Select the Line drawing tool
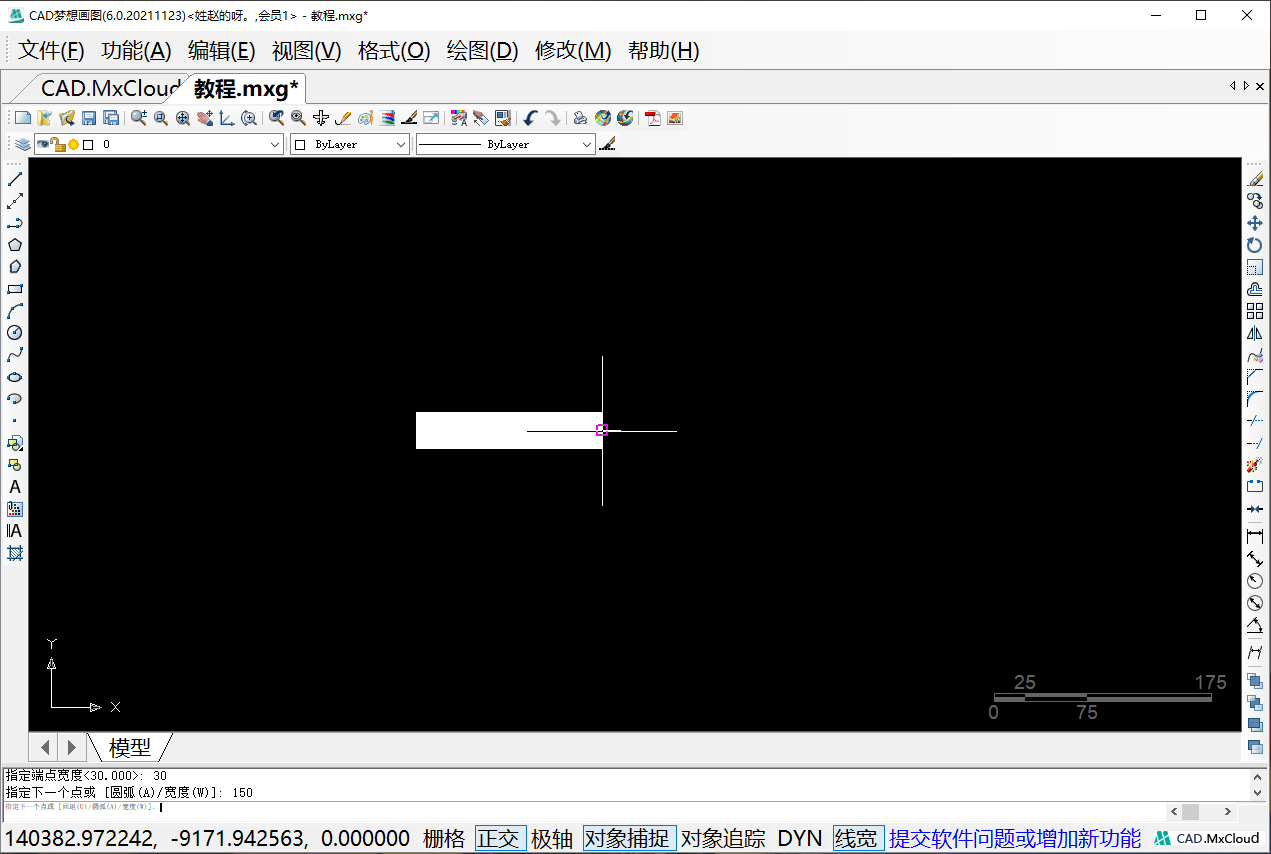1271x854 pixels. 15,179
